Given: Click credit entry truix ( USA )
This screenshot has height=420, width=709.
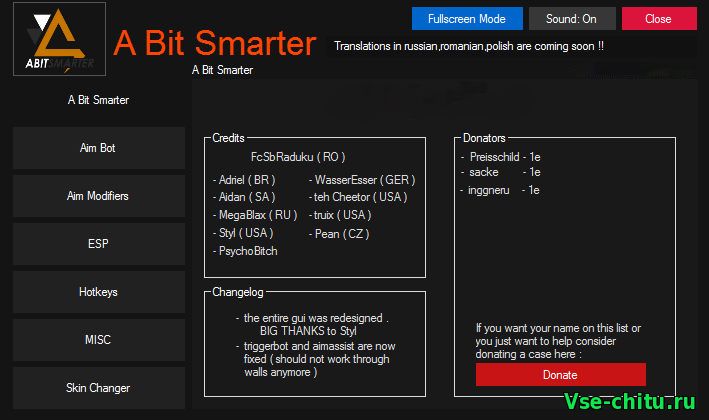Looking at the screenshot, I should click(340, 215).
